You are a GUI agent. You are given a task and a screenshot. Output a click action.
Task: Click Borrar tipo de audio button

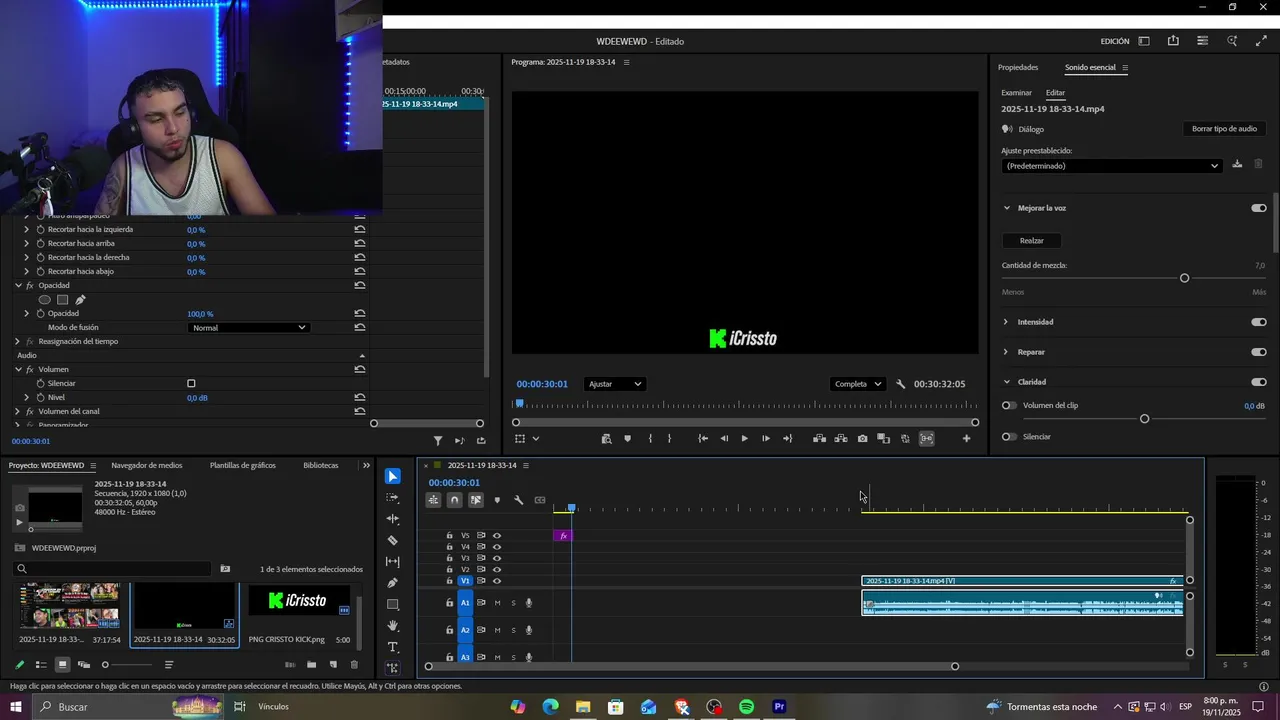click(x=1224, y=129)
